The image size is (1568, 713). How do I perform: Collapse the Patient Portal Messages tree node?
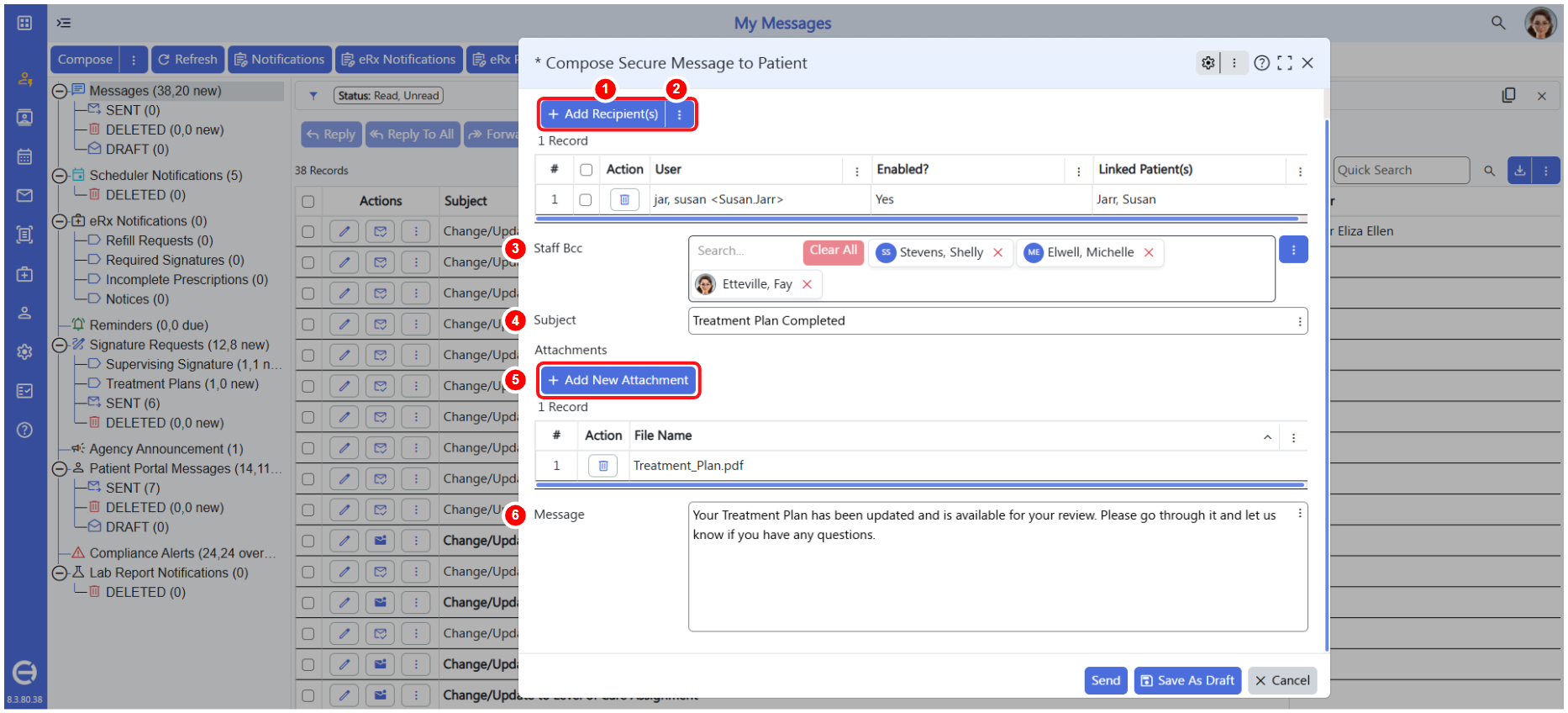pos(60,469)
